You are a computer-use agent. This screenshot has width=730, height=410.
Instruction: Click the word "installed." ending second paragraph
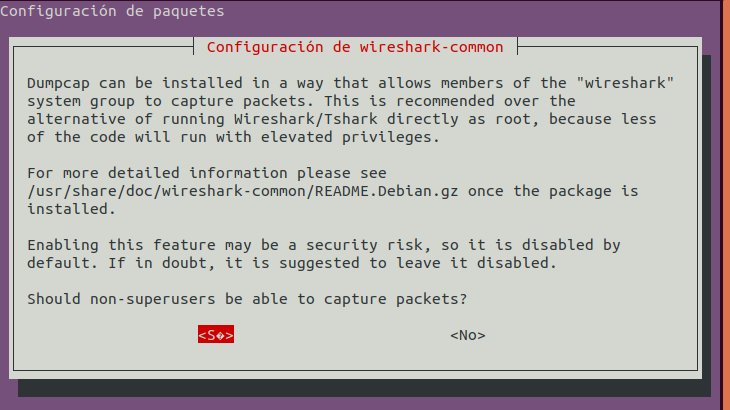[71, 209]
